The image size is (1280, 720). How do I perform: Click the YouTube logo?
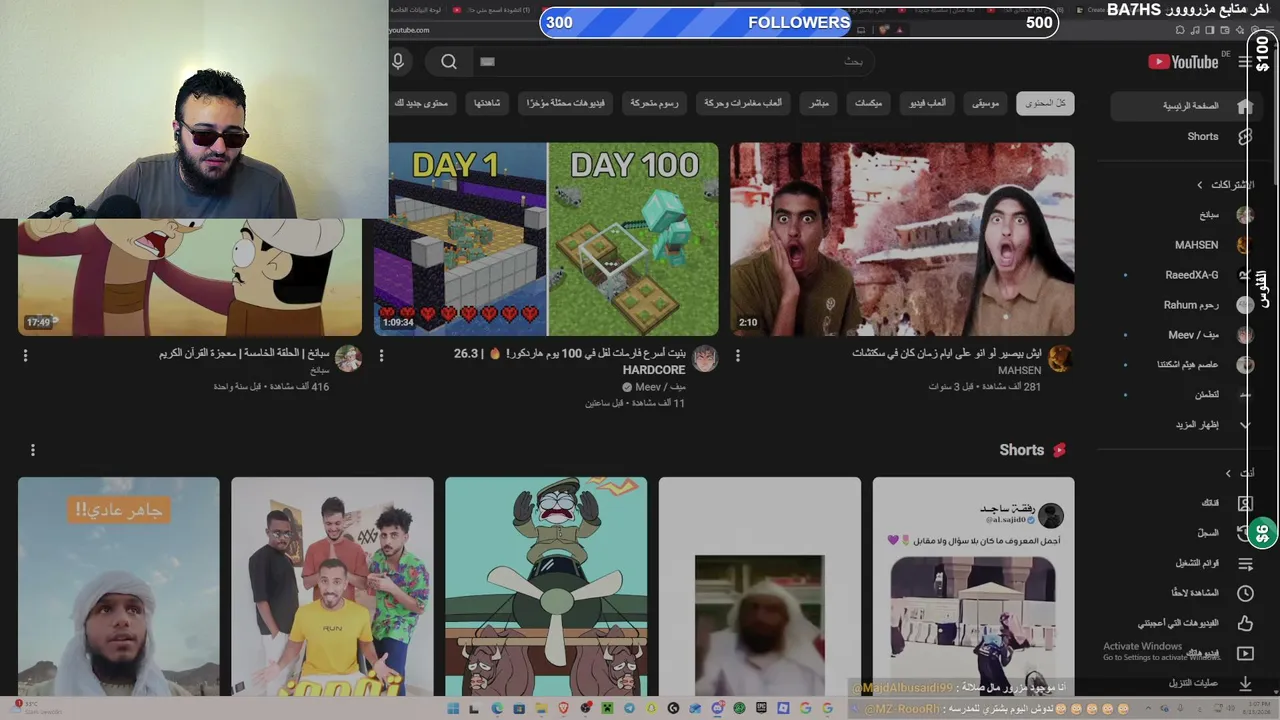pos(1183,62)
